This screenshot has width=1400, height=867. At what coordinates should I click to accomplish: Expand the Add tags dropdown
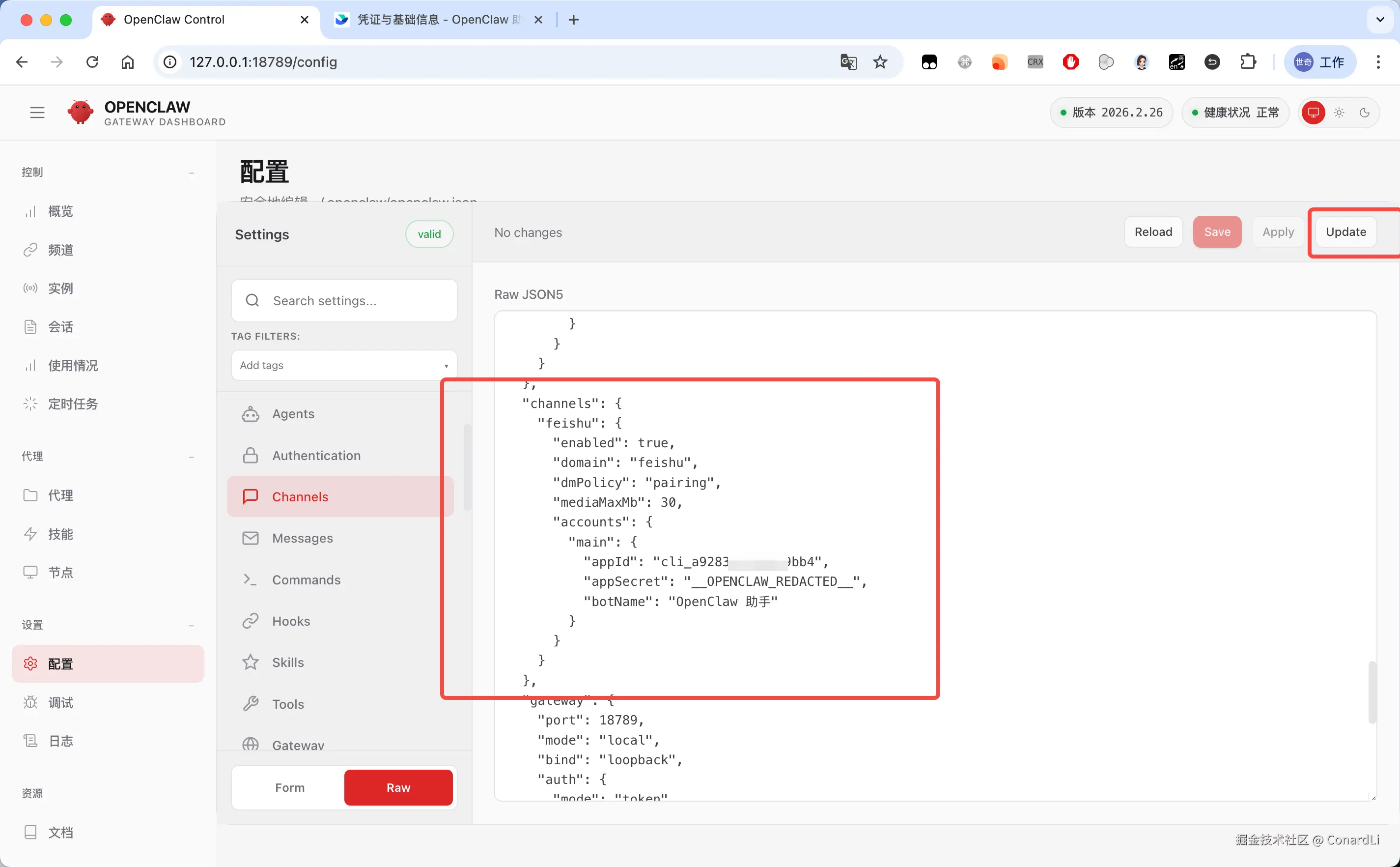click(344, 365)
